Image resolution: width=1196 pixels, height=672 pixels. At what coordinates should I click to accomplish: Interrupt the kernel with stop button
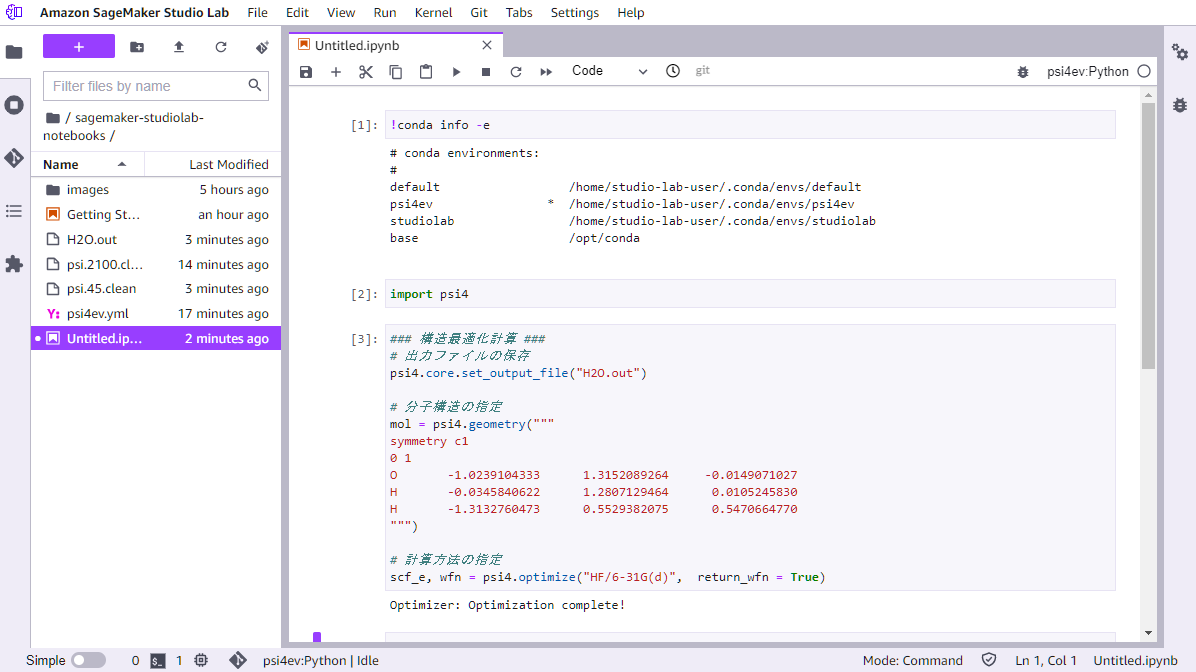click(486, 72)
